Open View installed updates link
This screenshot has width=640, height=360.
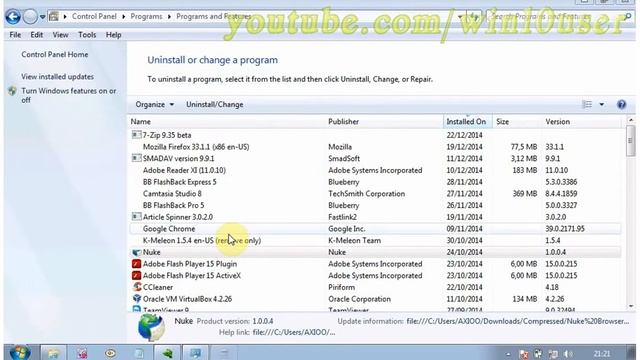click(58, 77)
